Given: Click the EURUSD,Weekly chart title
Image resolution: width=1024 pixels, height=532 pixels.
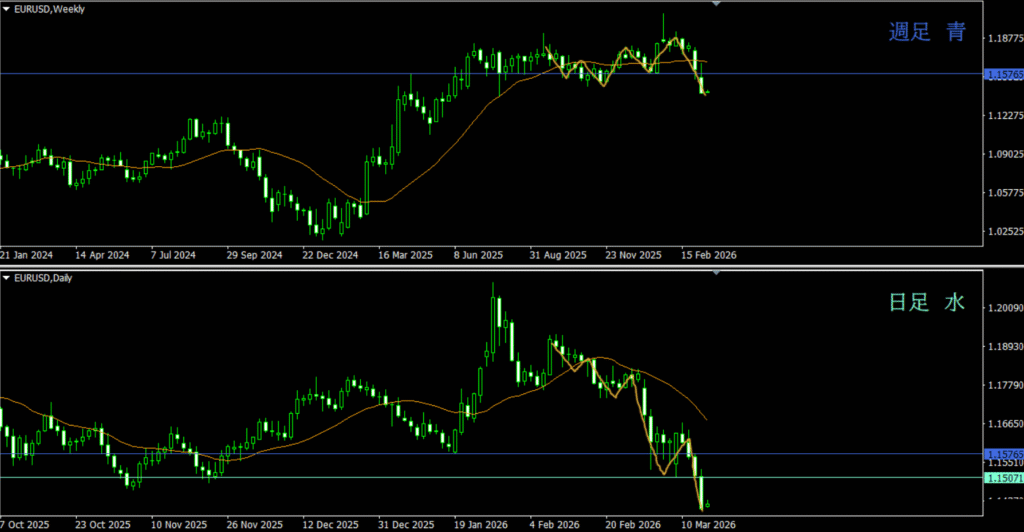Looking at the screenshot, I should [49, 9].
